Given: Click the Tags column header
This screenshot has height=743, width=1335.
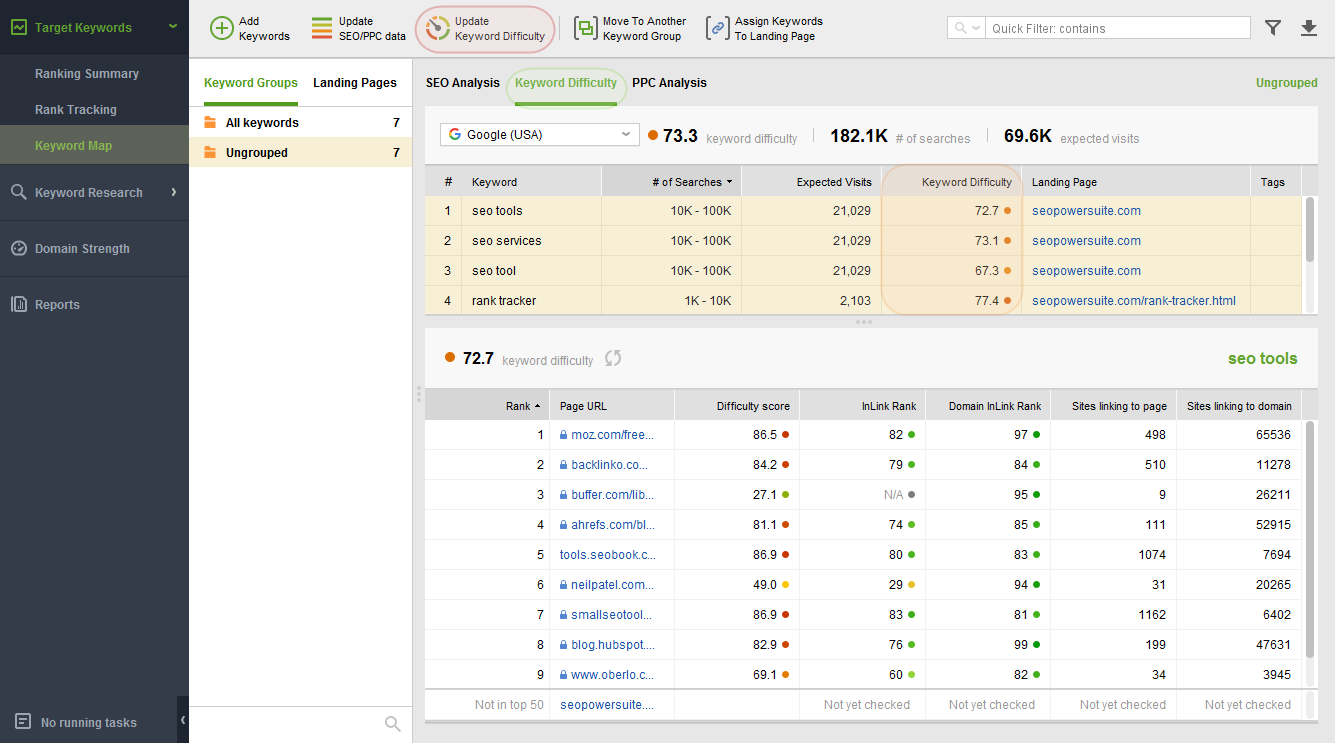Looking at the screenshot, I should (1275, 182).
